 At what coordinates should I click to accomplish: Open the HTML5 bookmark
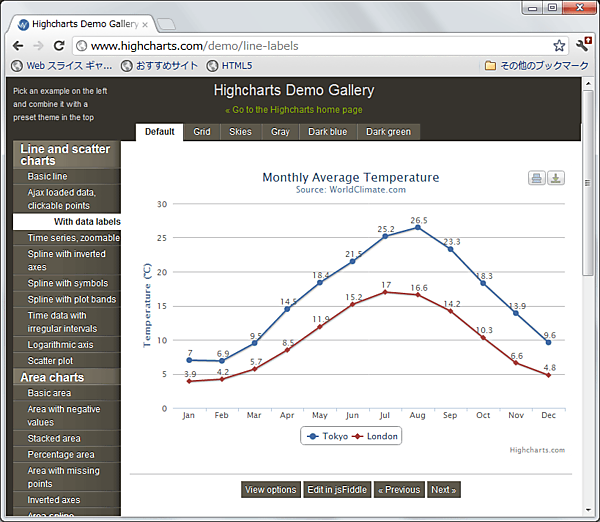tap(229, 66)
